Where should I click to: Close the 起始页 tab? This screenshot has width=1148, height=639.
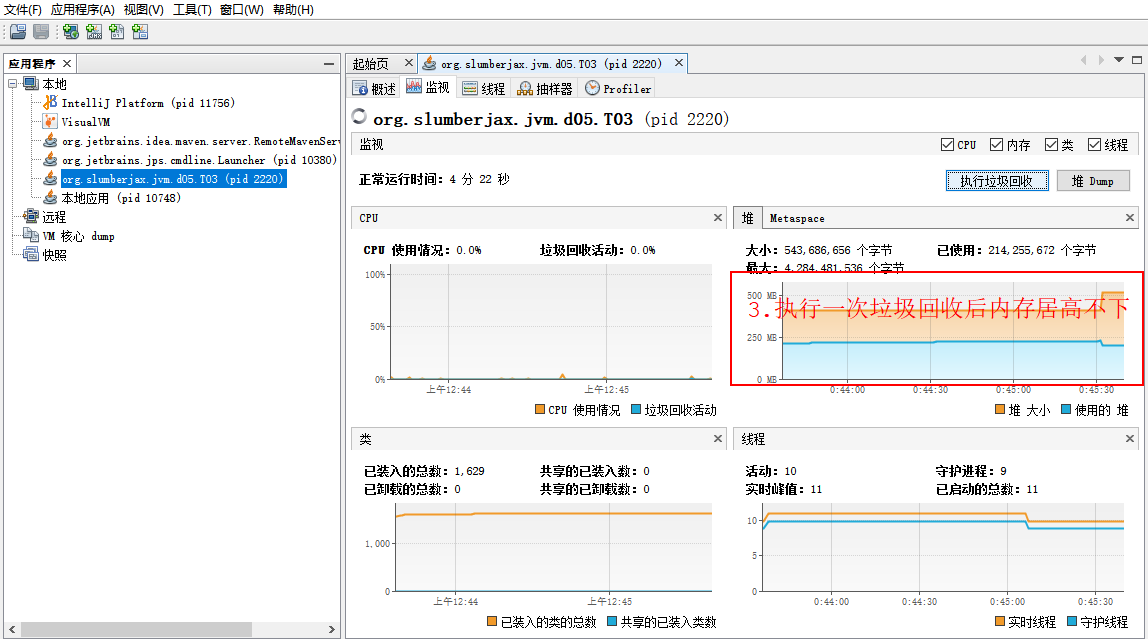point(409,63)
